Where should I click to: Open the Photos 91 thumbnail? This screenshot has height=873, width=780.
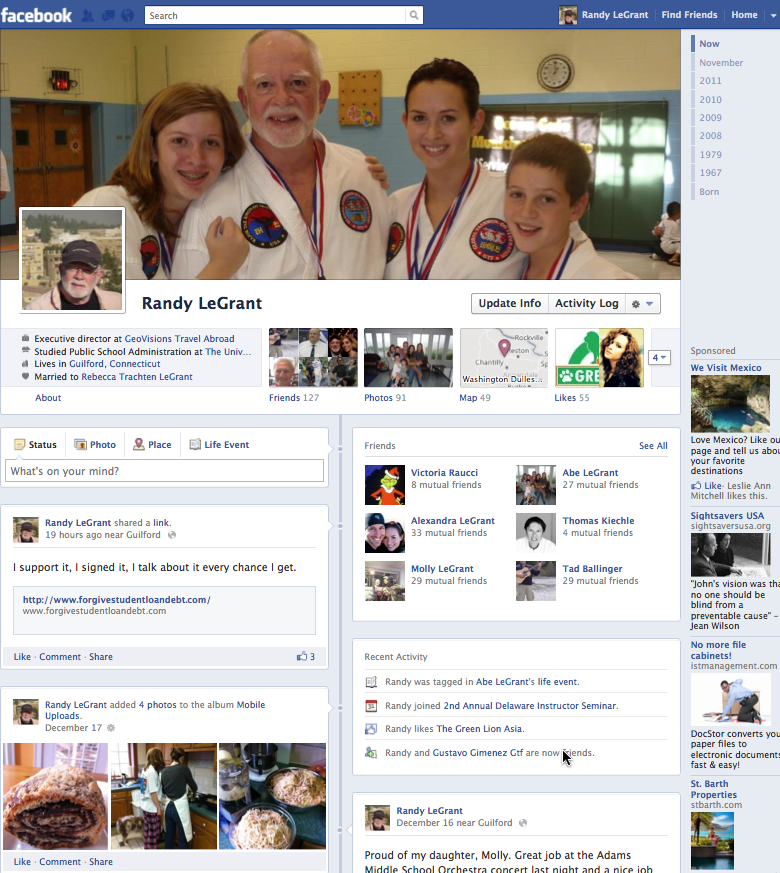coord(408,357)
